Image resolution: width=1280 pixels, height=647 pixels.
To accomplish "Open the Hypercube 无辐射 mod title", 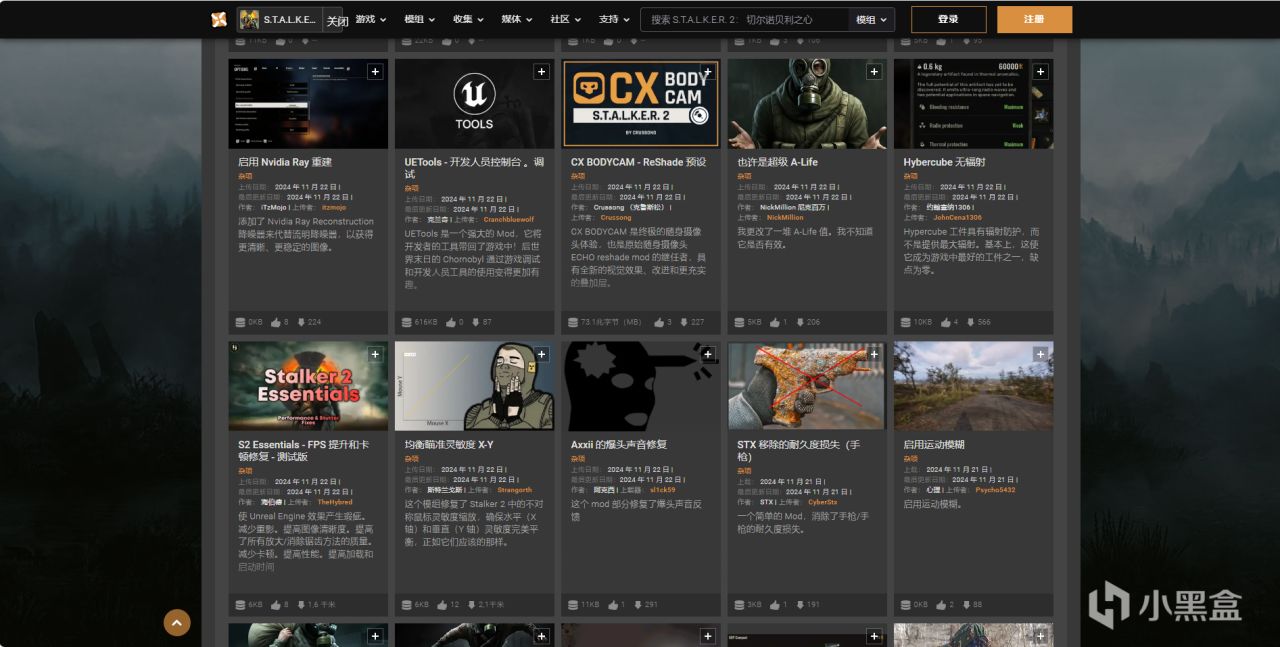I will click(944, 162).
